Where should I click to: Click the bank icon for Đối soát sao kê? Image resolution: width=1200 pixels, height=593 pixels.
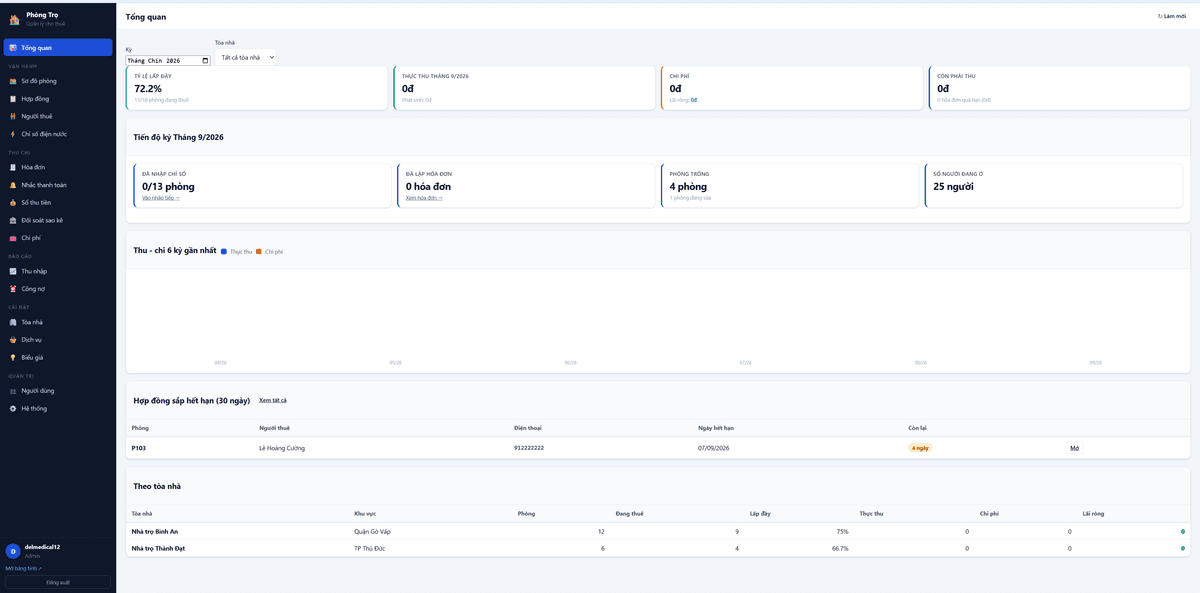pyautogui.click(x=13, y=220)
